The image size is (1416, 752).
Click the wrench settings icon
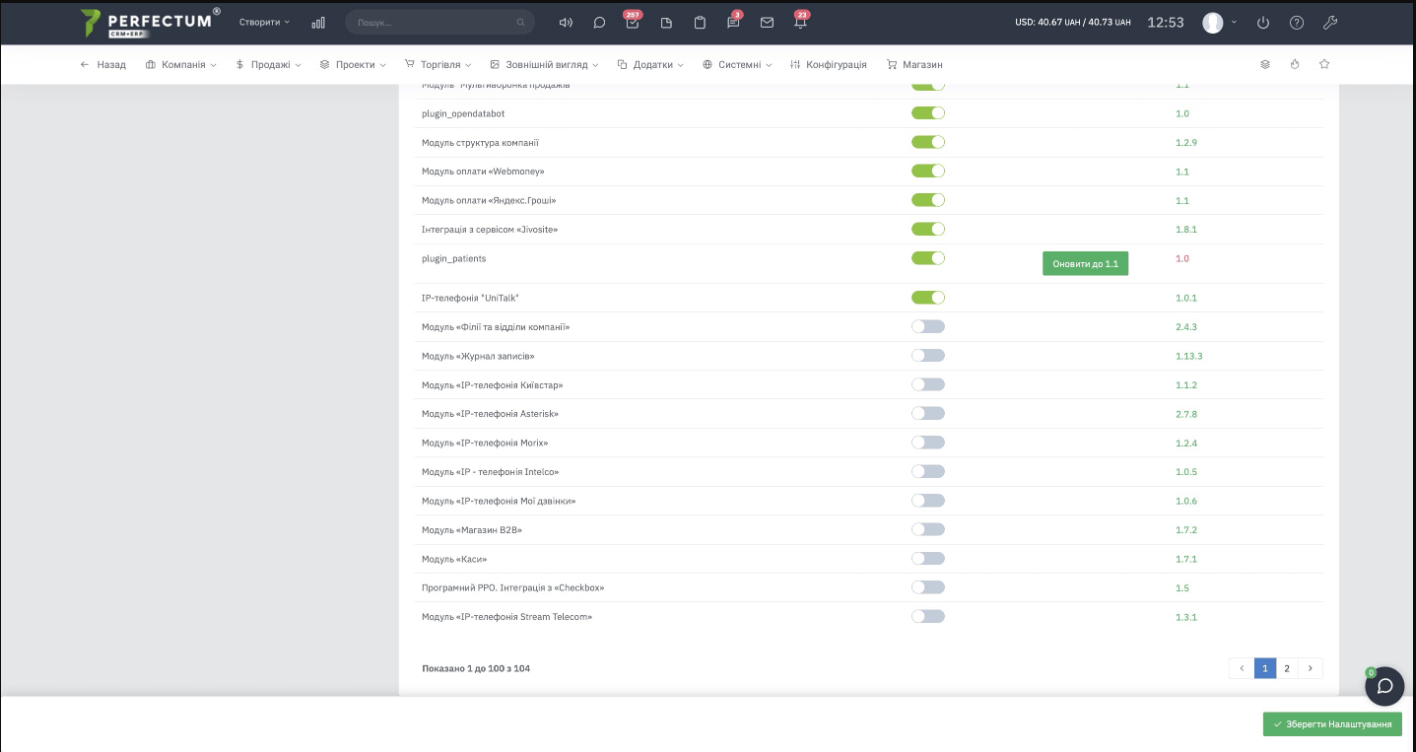tap(1330, 22)
